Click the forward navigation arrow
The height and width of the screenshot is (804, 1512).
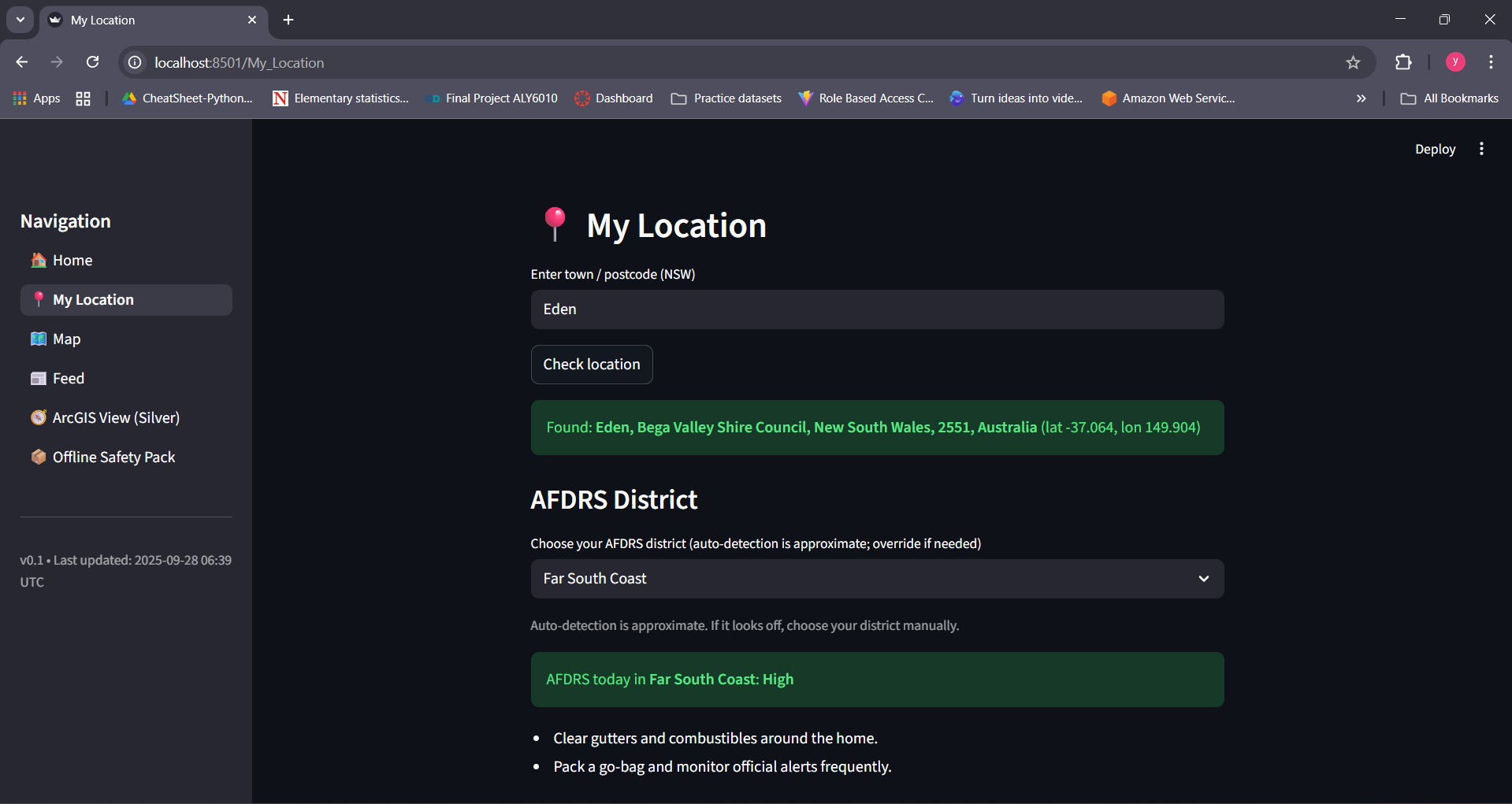[x=57, y=62]
